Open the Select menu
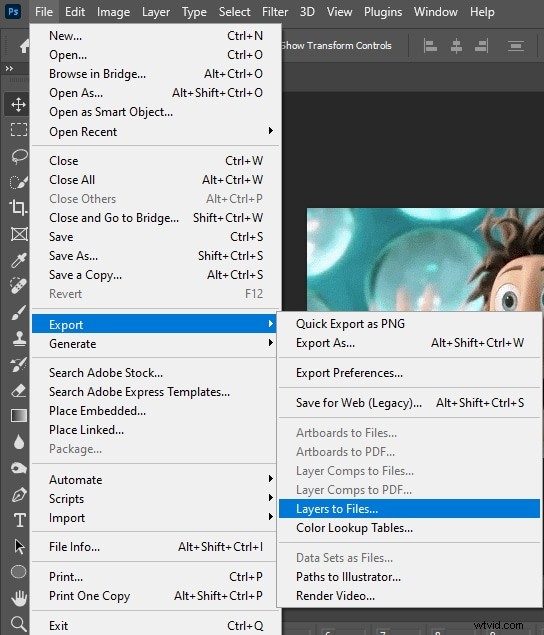The width and height of the screenshot is (544, 635). pos(235,12)
